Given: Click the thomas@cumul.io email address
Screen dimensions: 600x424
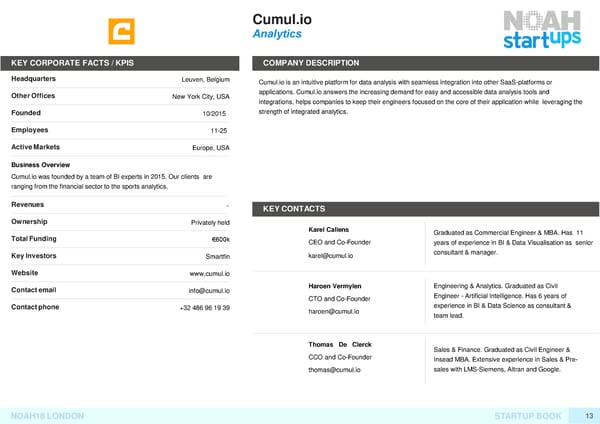Looking at the screenshot, I should 336,370.
